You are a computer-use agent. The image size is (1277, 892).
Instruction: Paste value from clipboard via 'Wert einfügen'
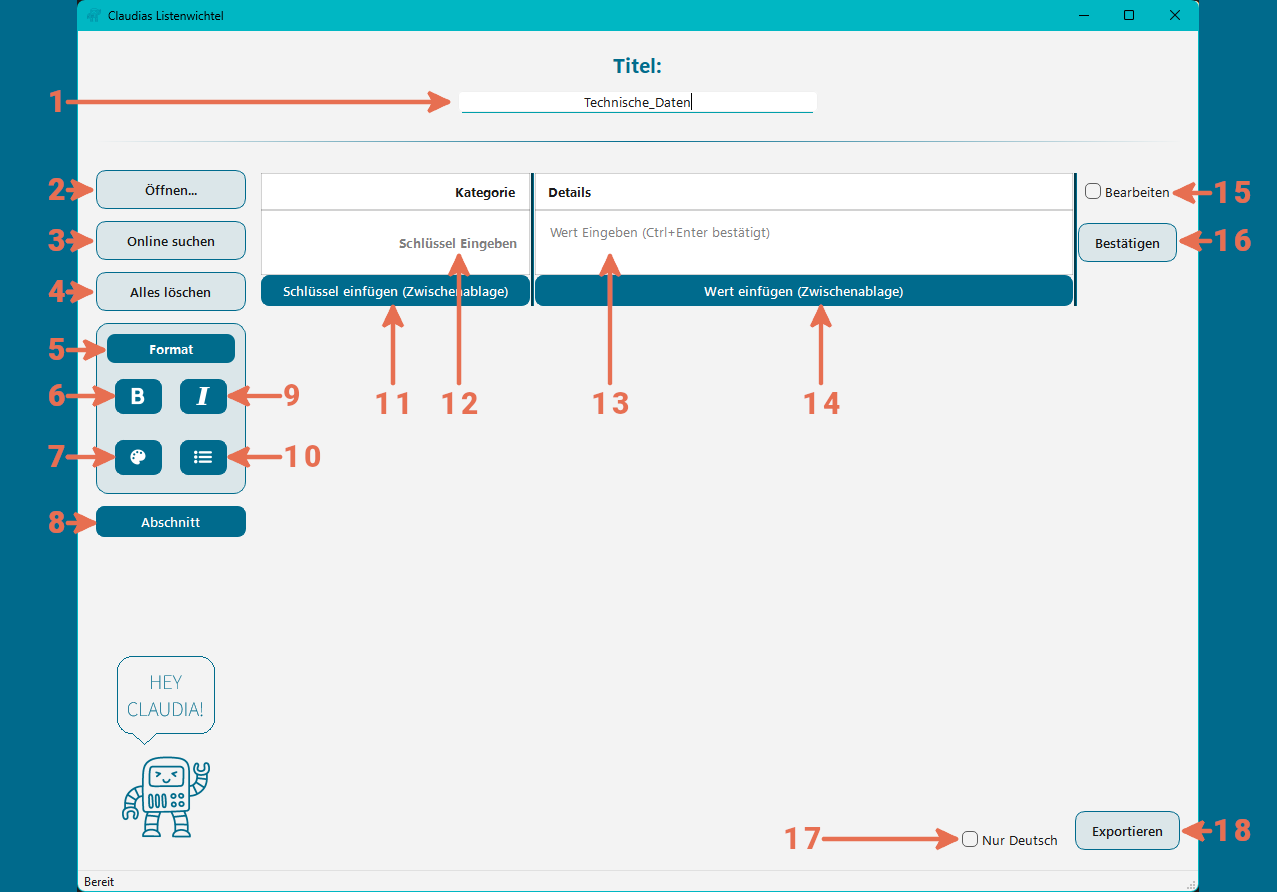[804, 290]
